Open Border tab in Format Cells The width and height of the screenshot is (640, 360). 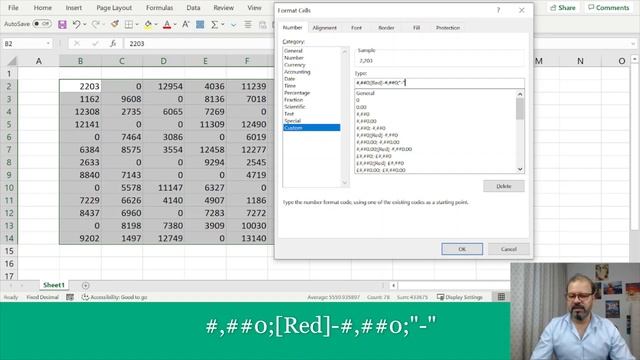click(x=386, y=28)
